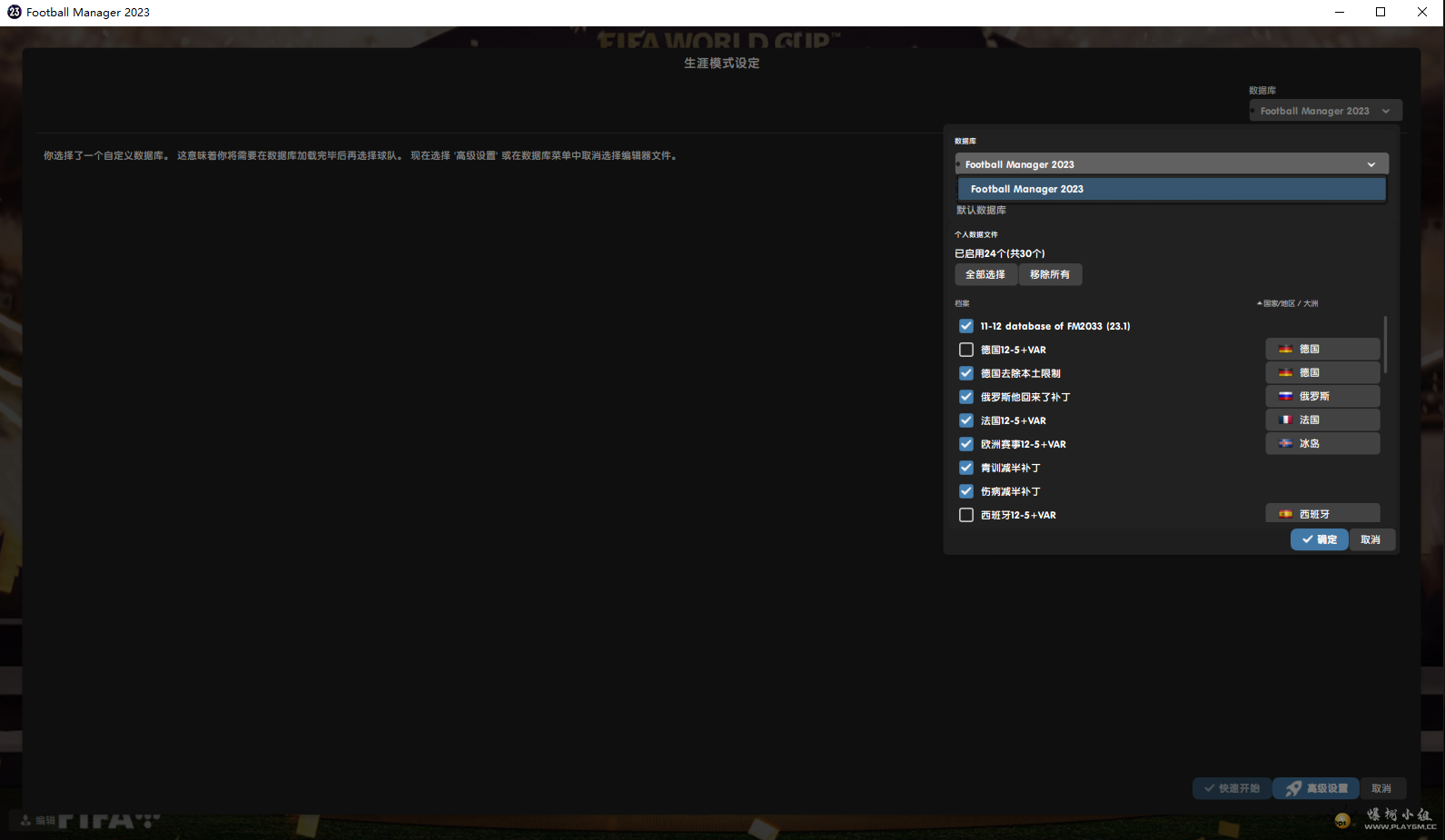Confirm with the 确定 button
Viewport: 1445px width, 840px height.
[x=1319, y=539]
